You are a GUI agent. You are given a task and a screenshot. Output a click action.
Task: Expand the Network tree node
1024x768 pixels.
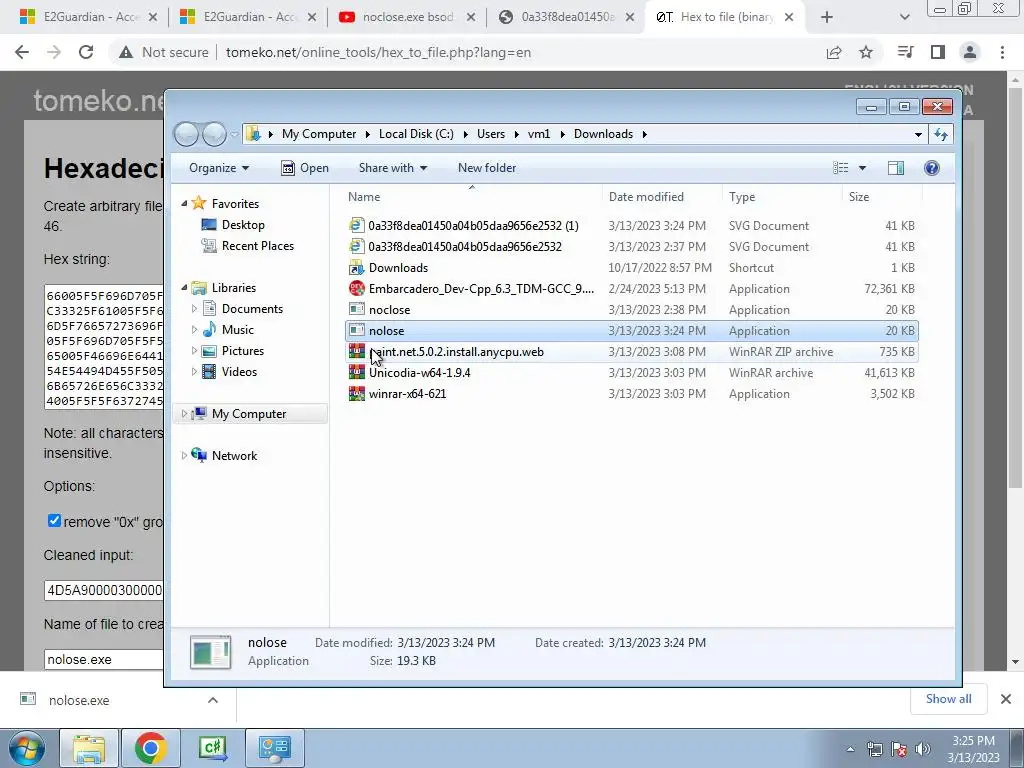pos(184,455)
